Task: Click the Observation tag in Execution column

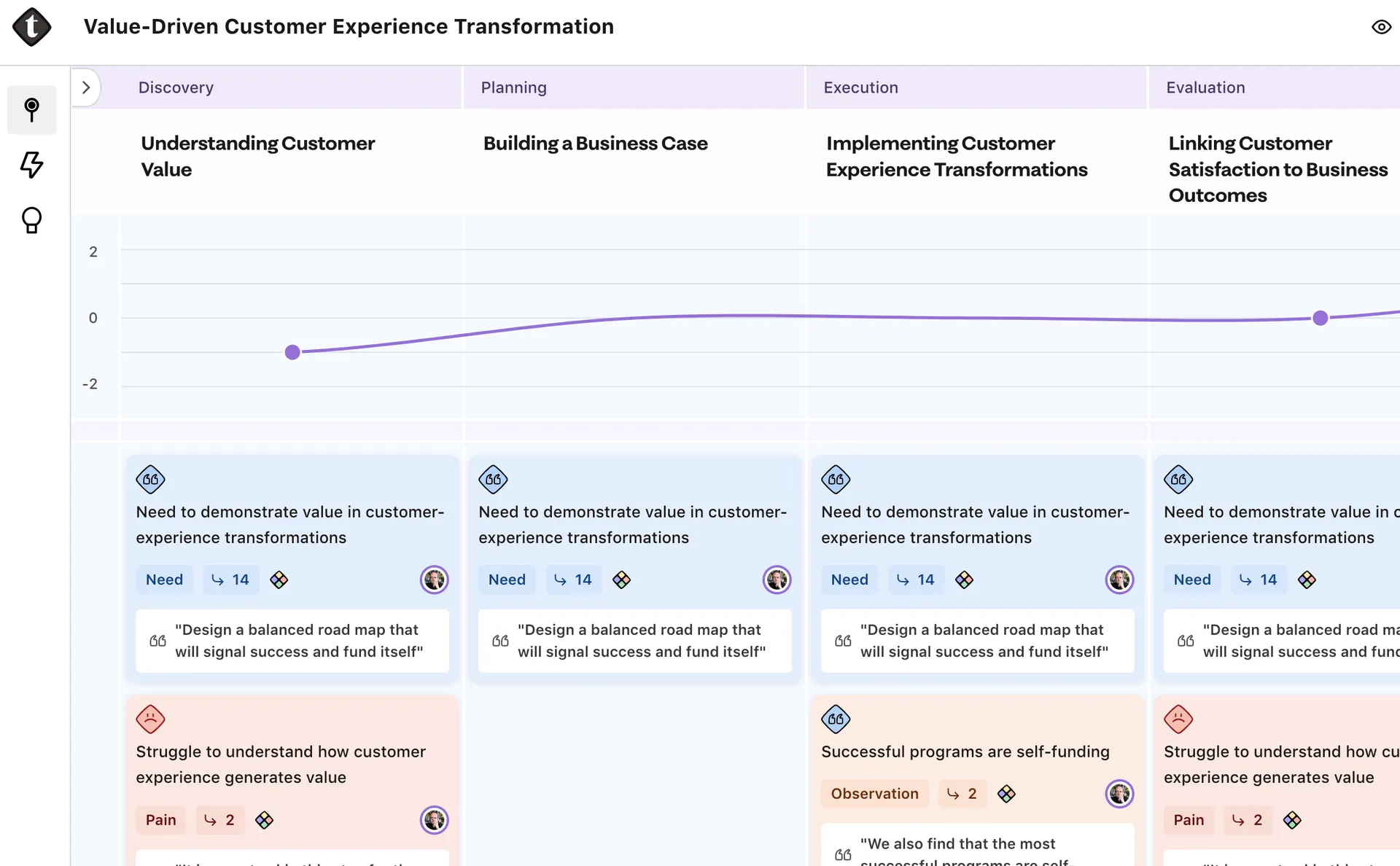Action: (x=874, y=794)
